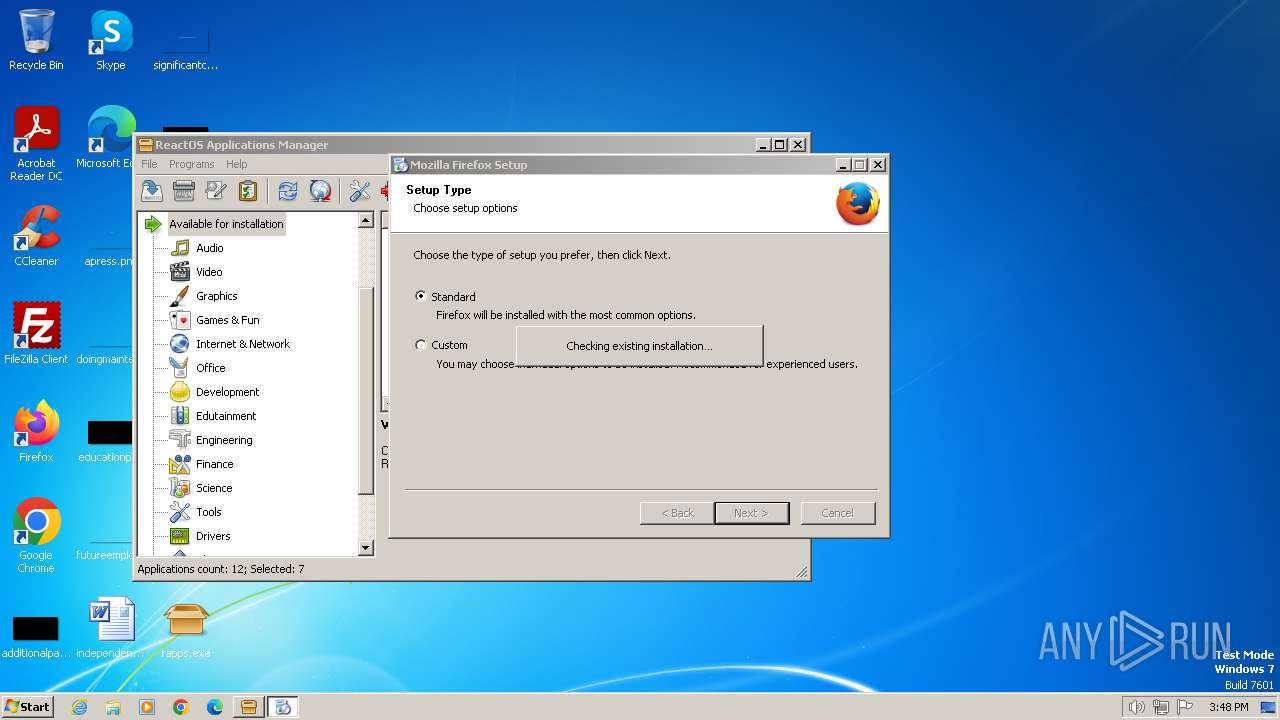Image resolution: width=1280 pixels, height=720 pixels.
Task: Click the Action Center flag tray icon
Action: [1186, 707]
